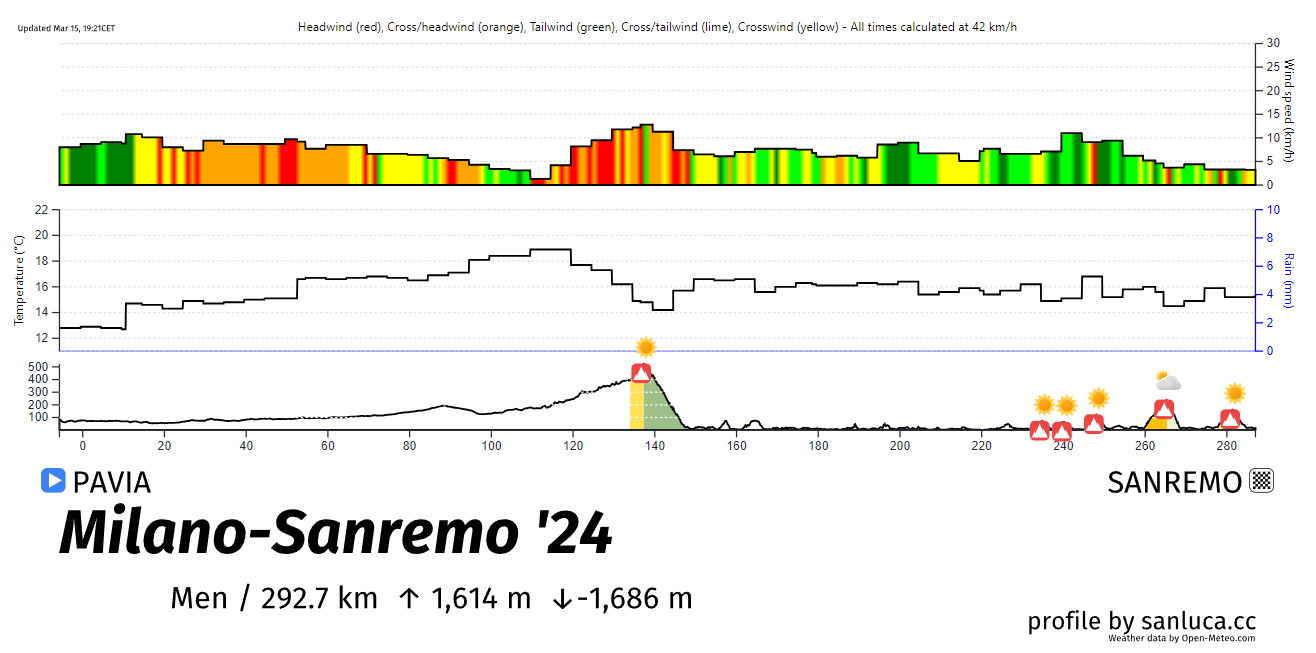Click the '↓-1,686 m' descent value

point(623,598)
